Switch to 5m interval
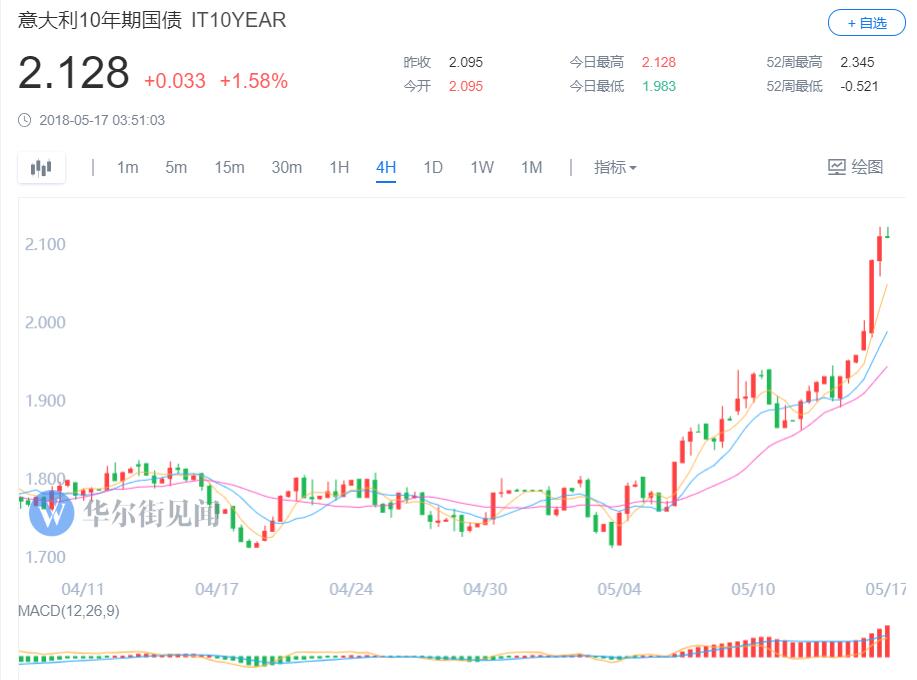Image resolution: width=917 pixels, height=680 pixels. [176, 168]
